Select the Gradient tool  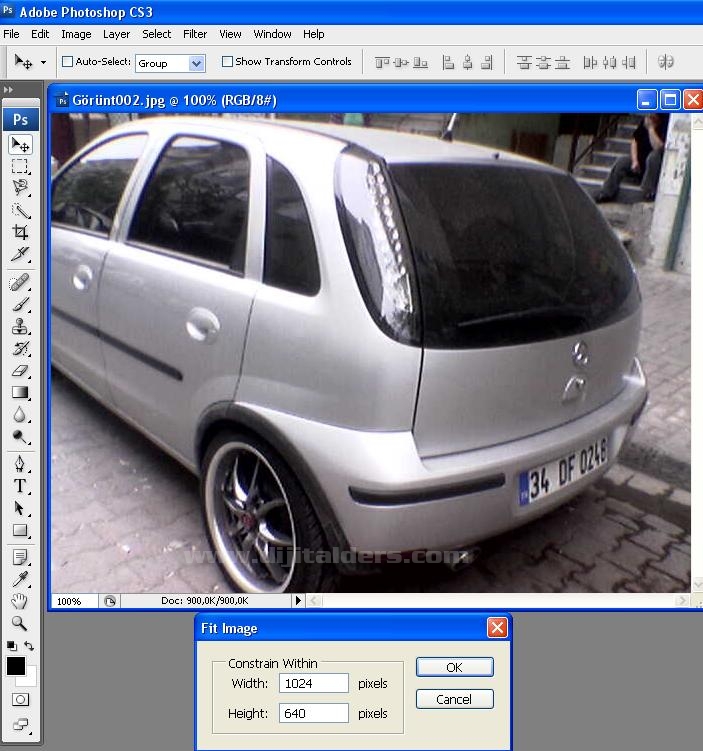click(20, 393)
